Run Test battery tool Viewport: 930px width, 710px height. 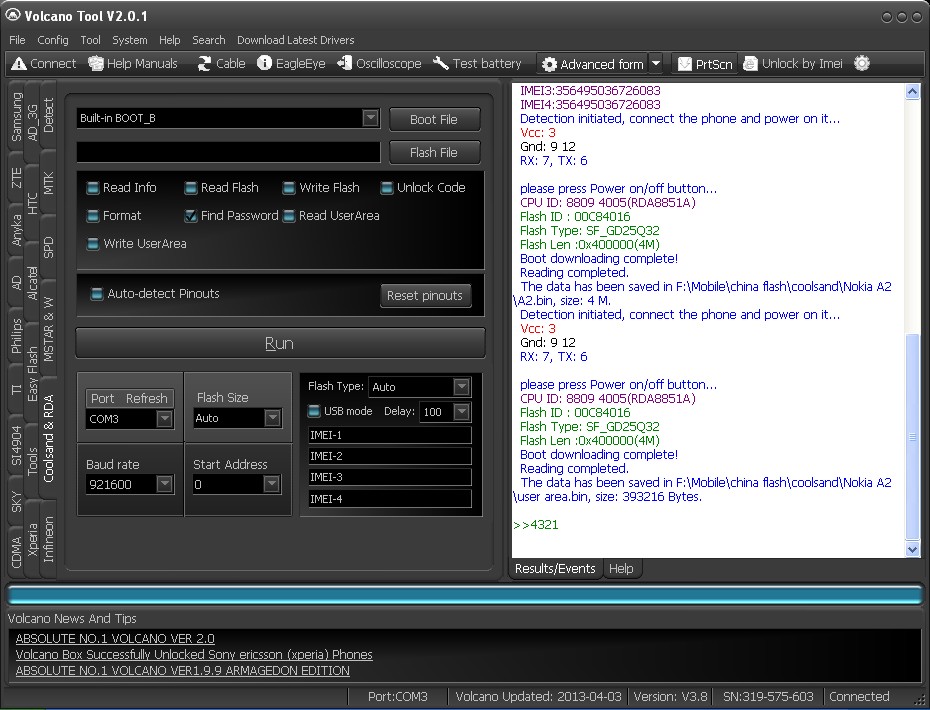477,63
